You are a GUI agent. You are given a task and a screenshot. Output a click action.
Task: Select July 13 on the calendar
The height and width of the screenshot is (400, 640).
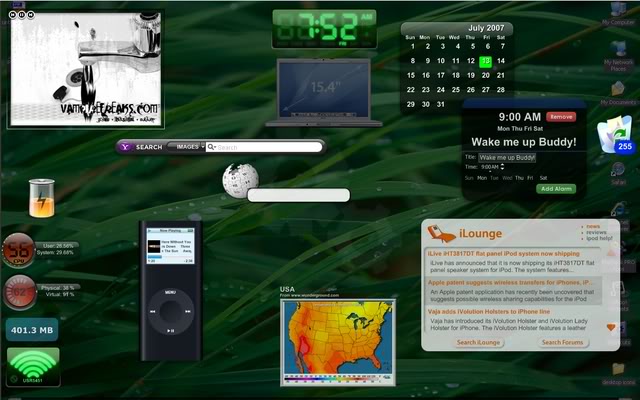pyautogui.click(x=485, y=61)
